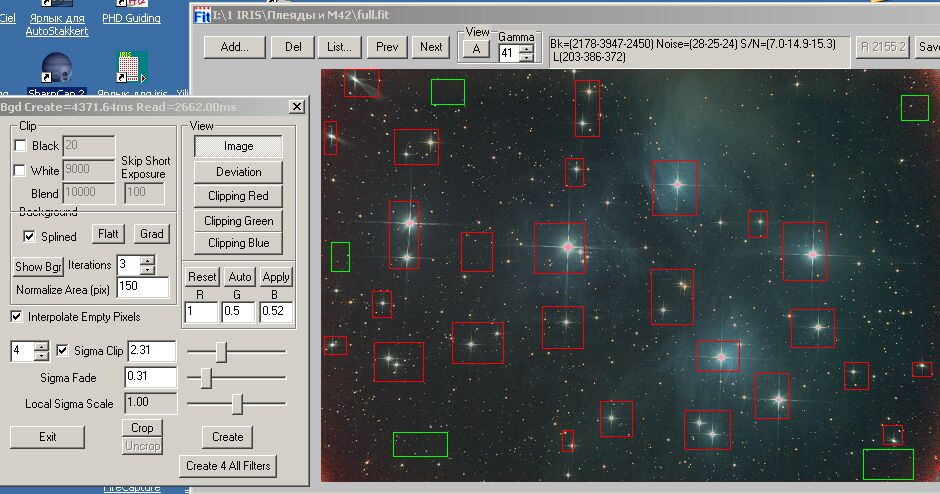Click the Auto color balance button
This screenshot has height=494, width=940.
[x=240, y=277]
